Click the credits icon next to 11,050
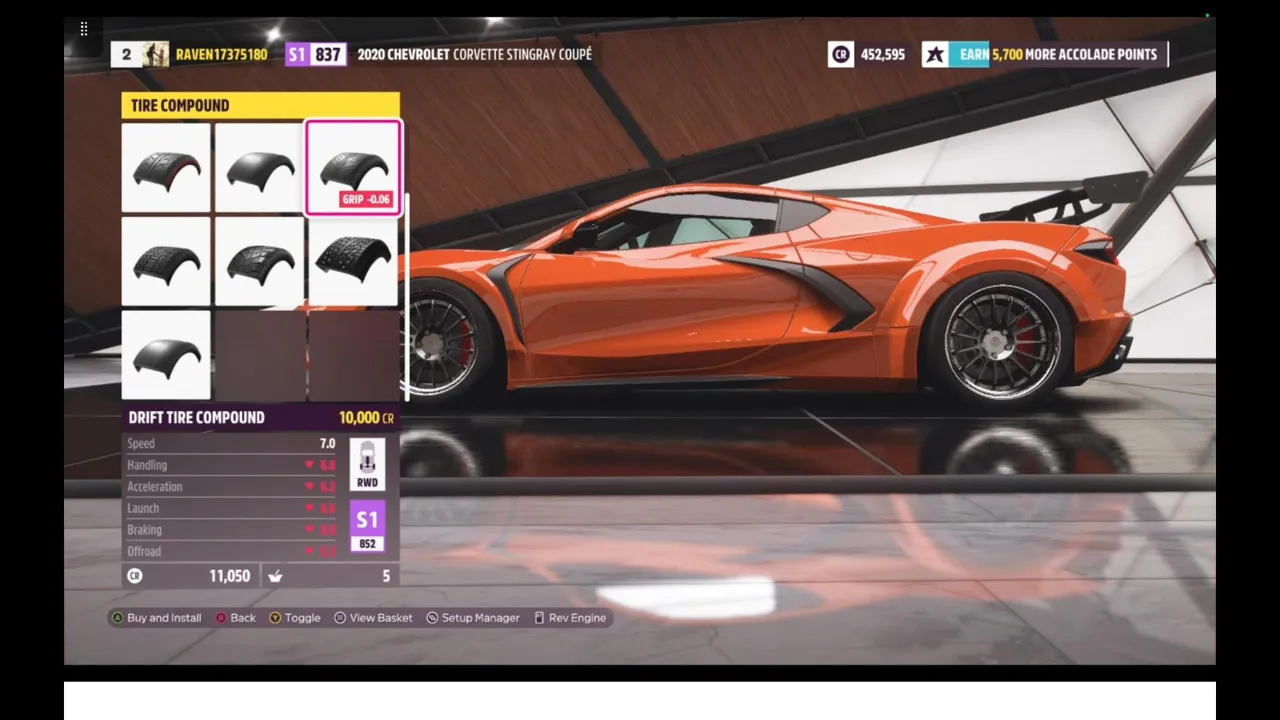Image resolution: width=1280 pixels, height=720 pixels. pos(135,576)
